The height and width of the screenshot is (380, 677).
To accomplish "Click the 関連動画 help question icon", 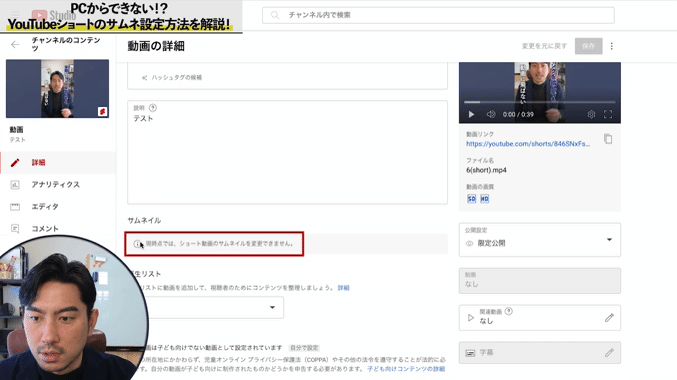I will (509, 311).
